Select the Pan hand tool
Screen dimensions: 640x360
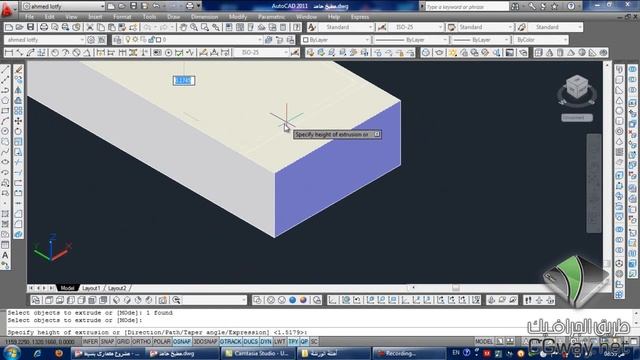point(183,27)
